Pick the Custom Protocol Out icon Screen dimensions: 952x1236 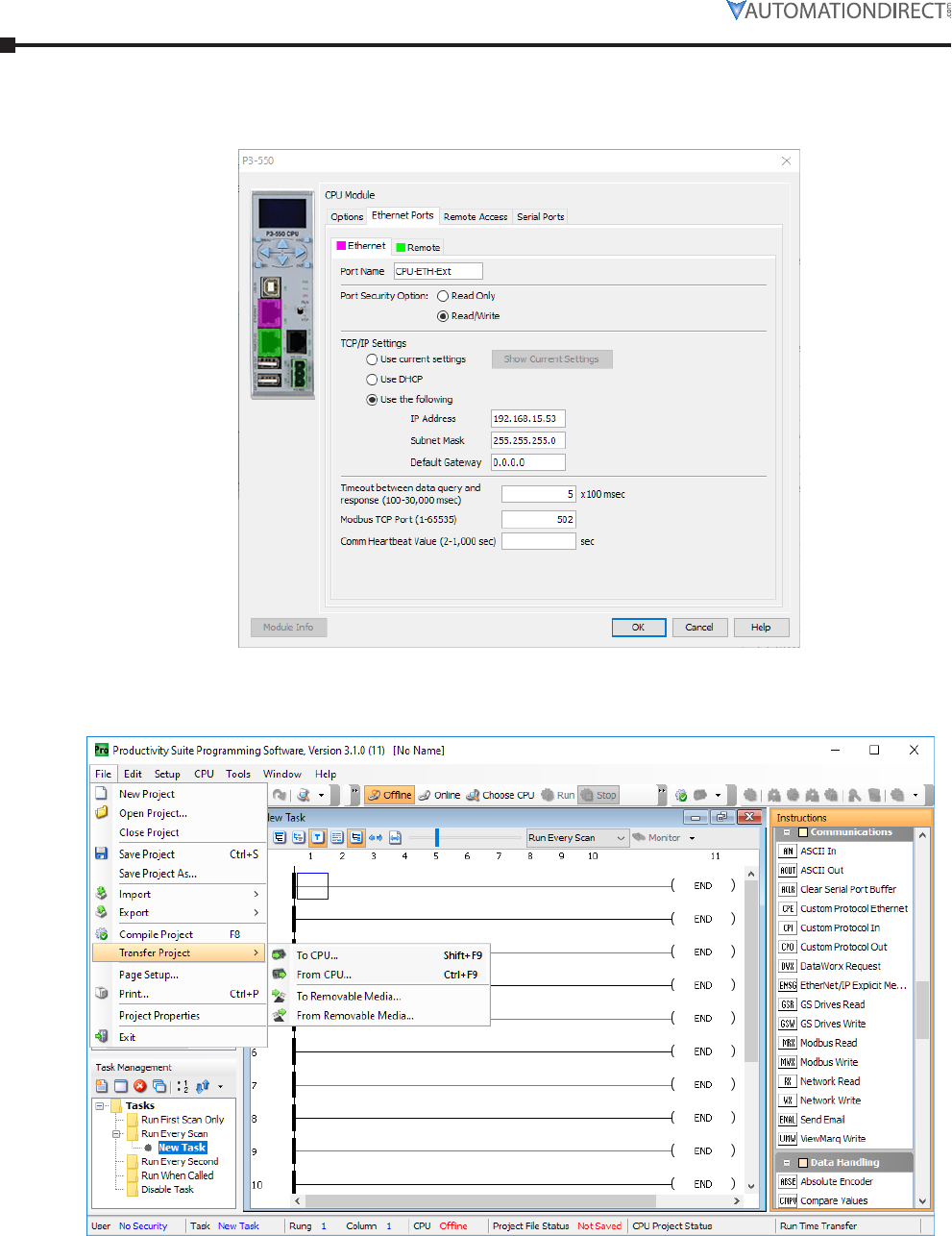788,947
